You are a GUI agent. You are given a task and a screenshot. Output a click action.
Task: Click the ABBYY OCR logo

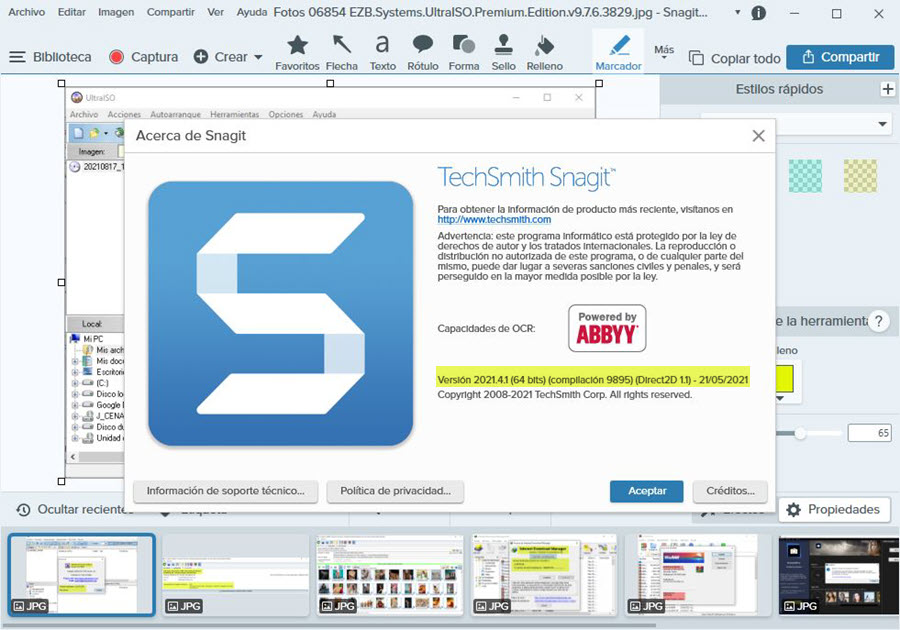[x=607, y=328]
